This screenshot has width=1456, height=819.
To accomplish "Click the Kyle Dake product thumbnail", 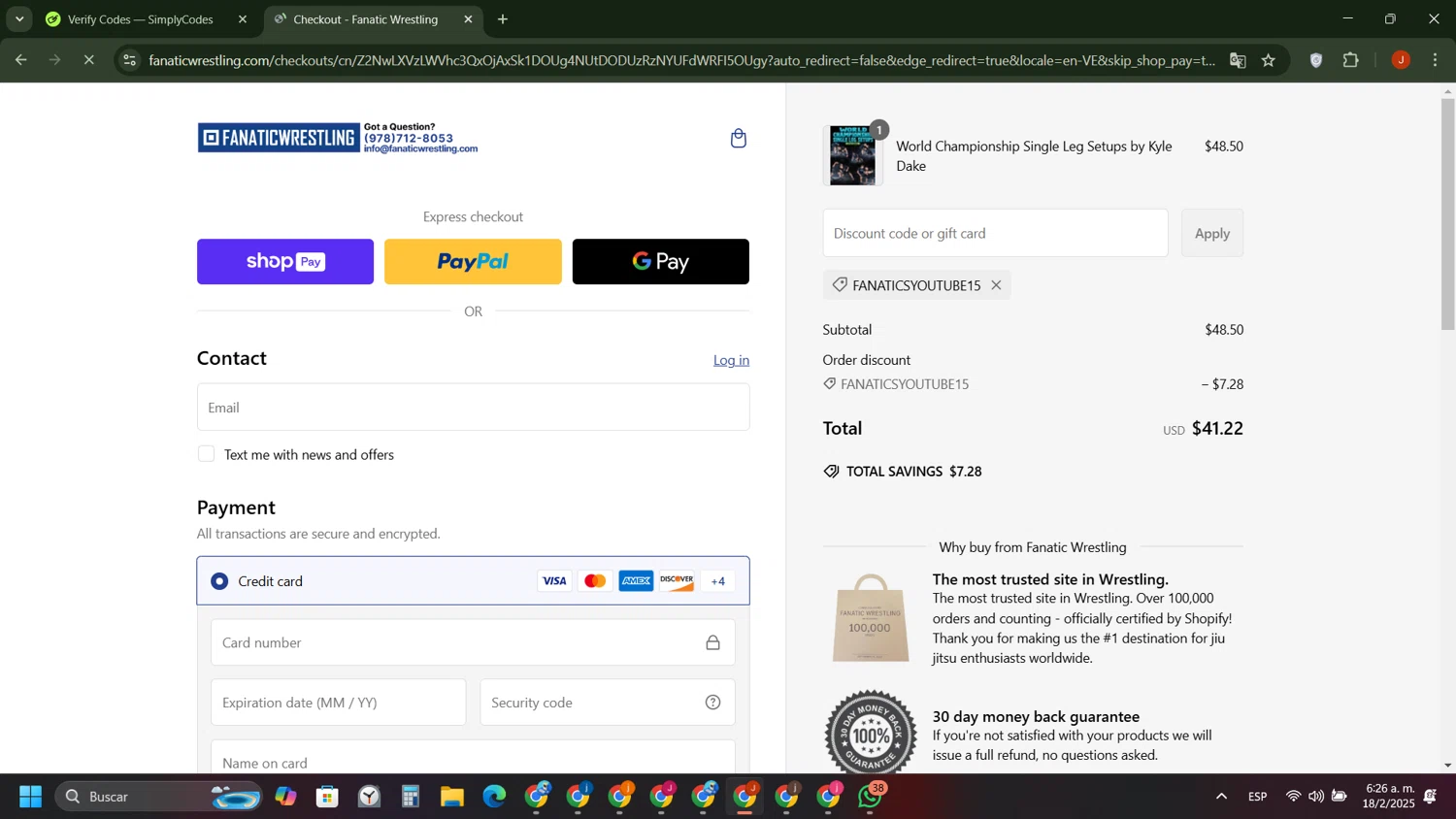I will coord(852,155).
